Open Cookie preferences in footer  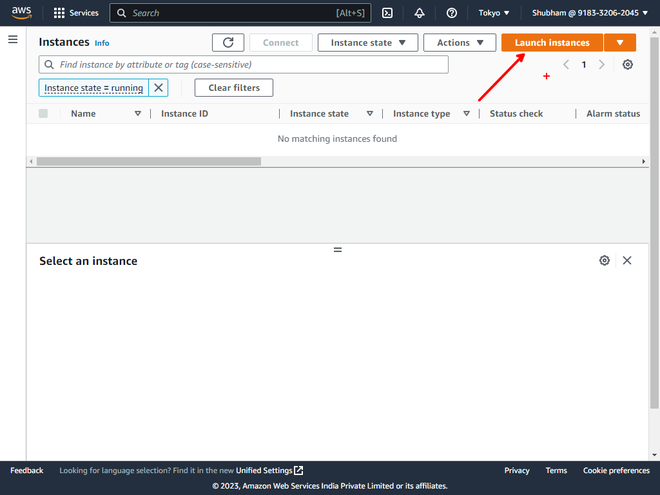(x=616, y=470)
